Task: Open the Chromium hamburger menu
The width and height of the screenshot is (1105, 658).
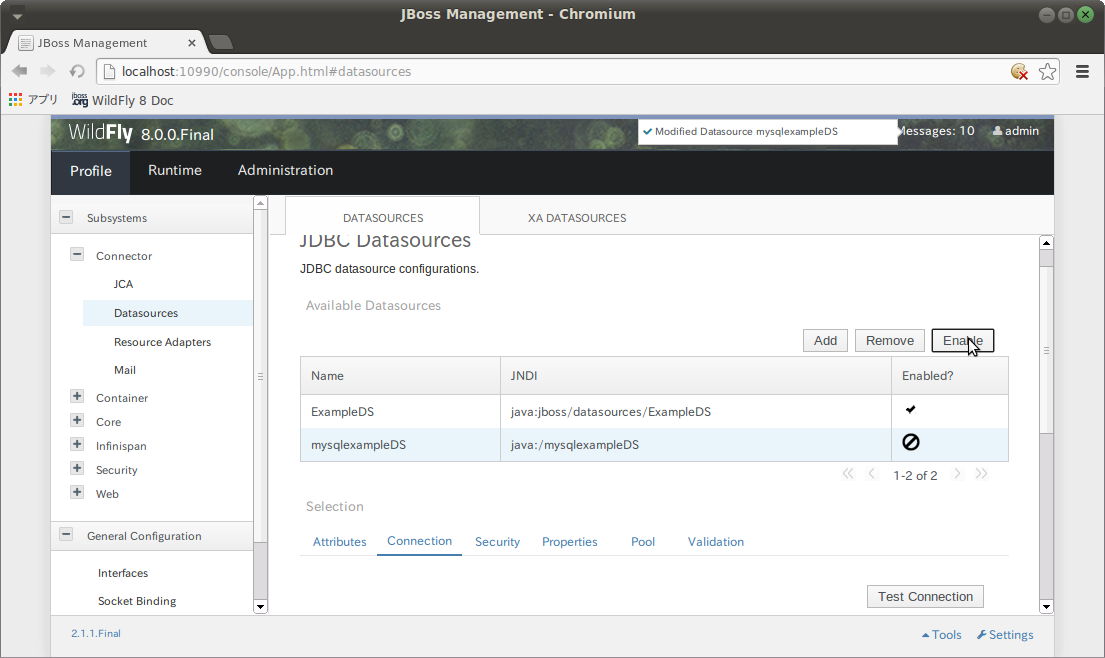Action: coord(1082,71)
